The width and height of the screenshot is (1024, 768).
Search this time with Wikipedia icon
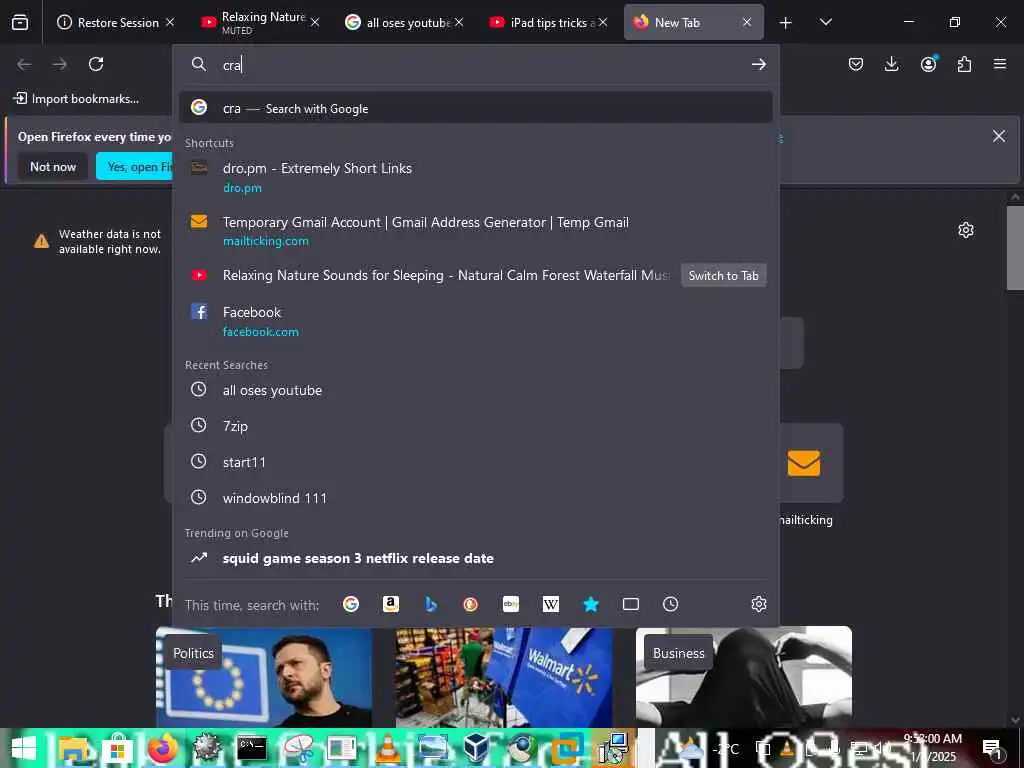coord(551,604)
